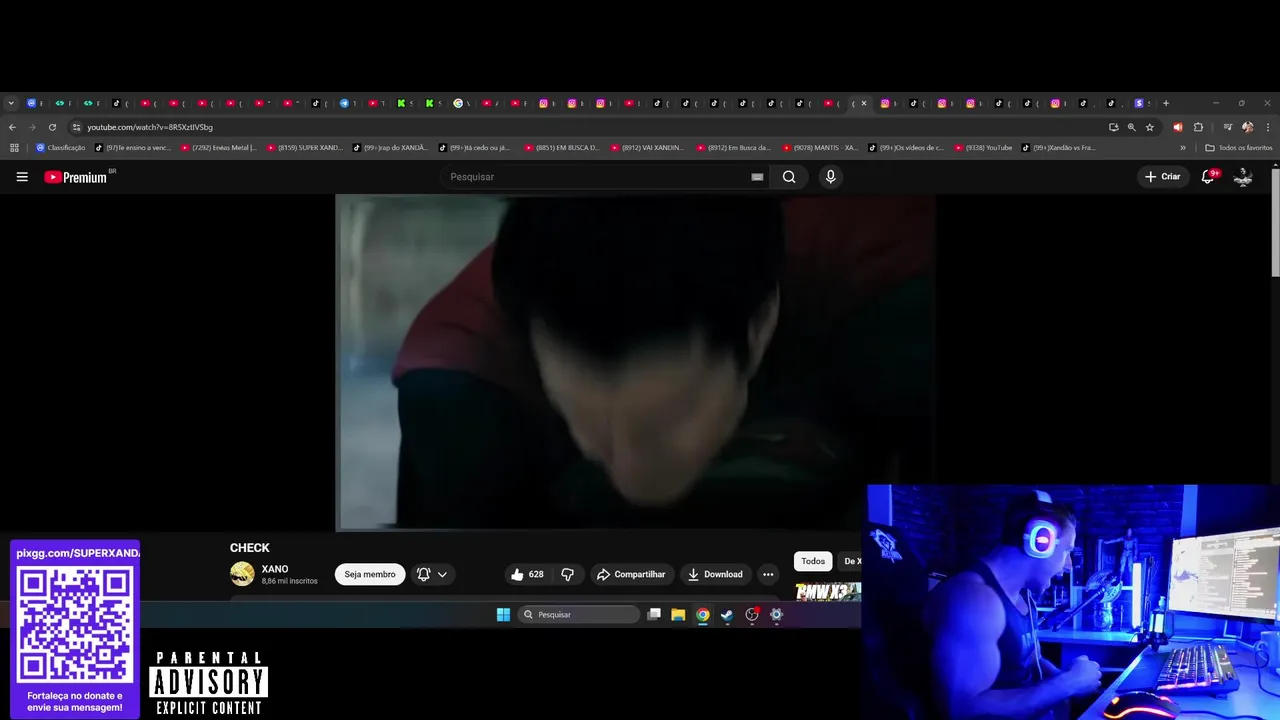Bookmark this page with the star icon
1280x720 pixels.
pos(1150,127)
